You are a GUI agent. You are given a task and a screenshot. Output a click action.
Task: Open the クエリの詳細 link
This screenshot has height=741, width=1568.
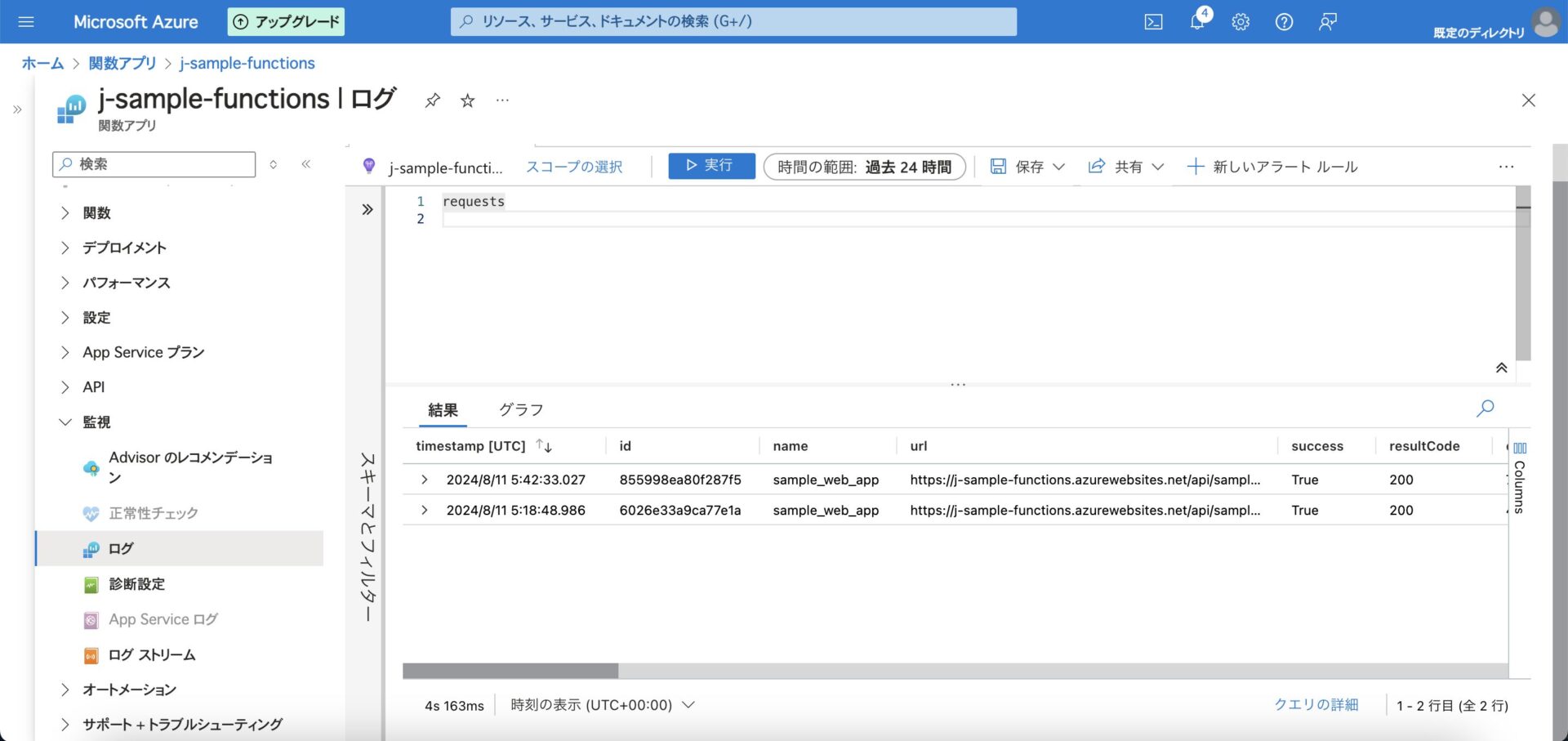click(1314, 704)
